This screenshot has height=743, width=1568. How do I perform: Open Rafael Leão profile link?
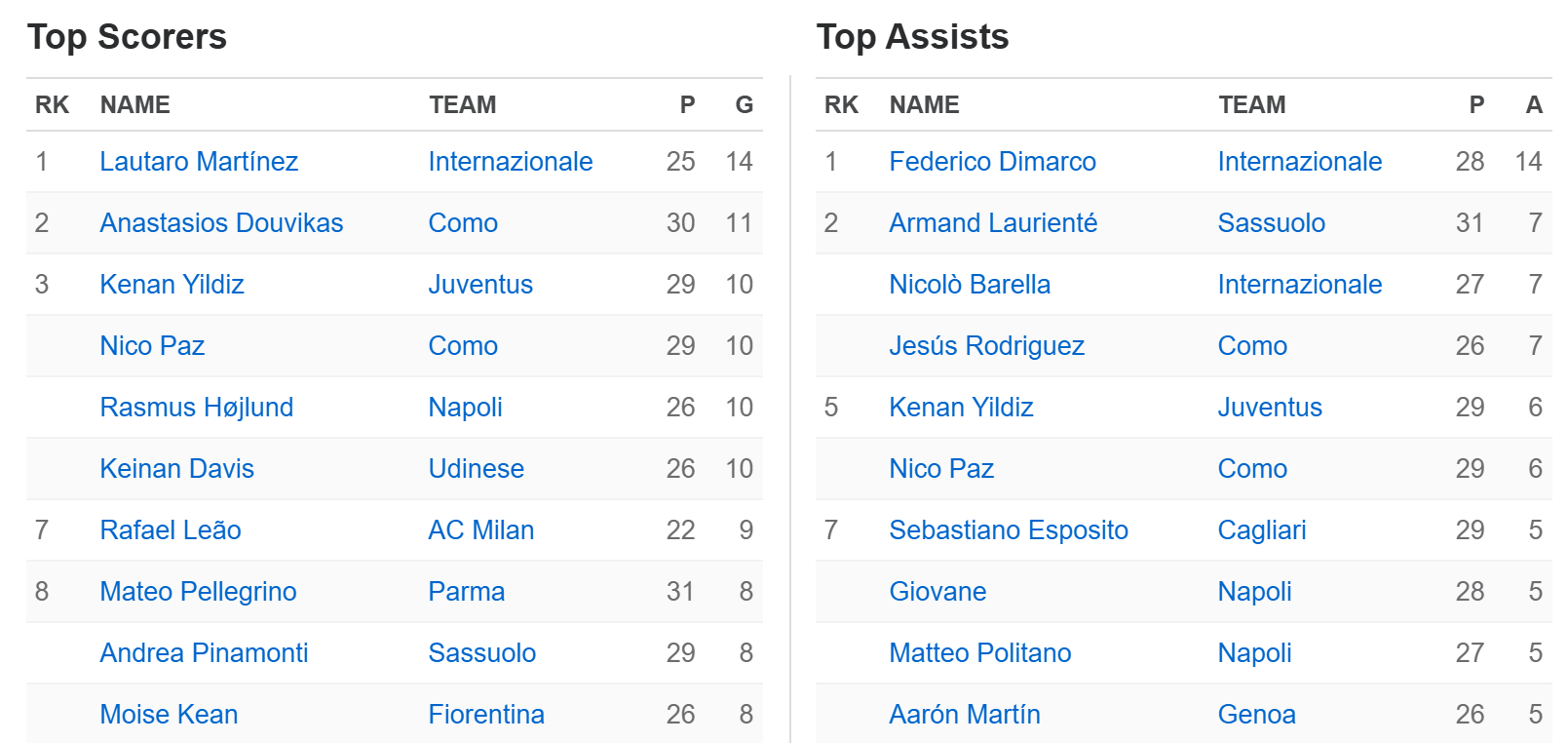click(x=171, y=530)
